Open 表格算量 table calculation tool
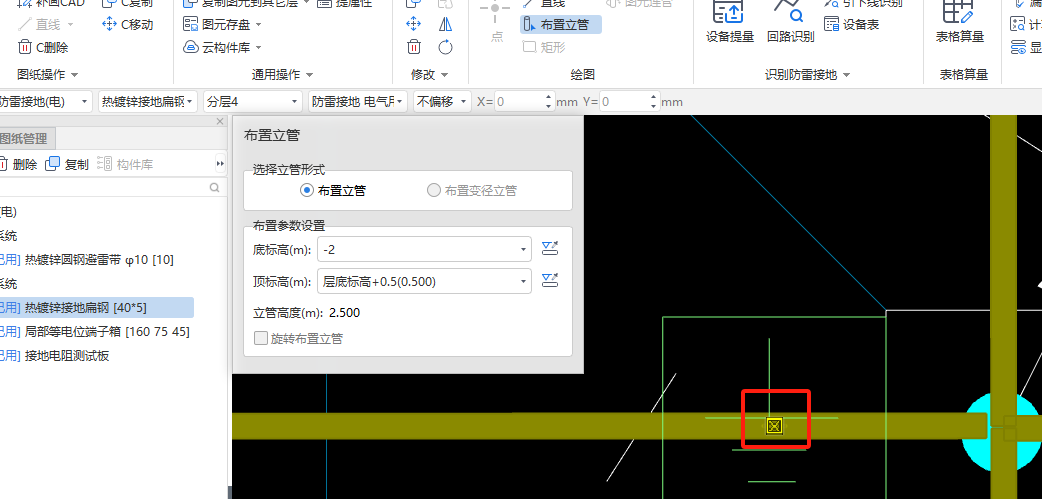 click(960, 23)
